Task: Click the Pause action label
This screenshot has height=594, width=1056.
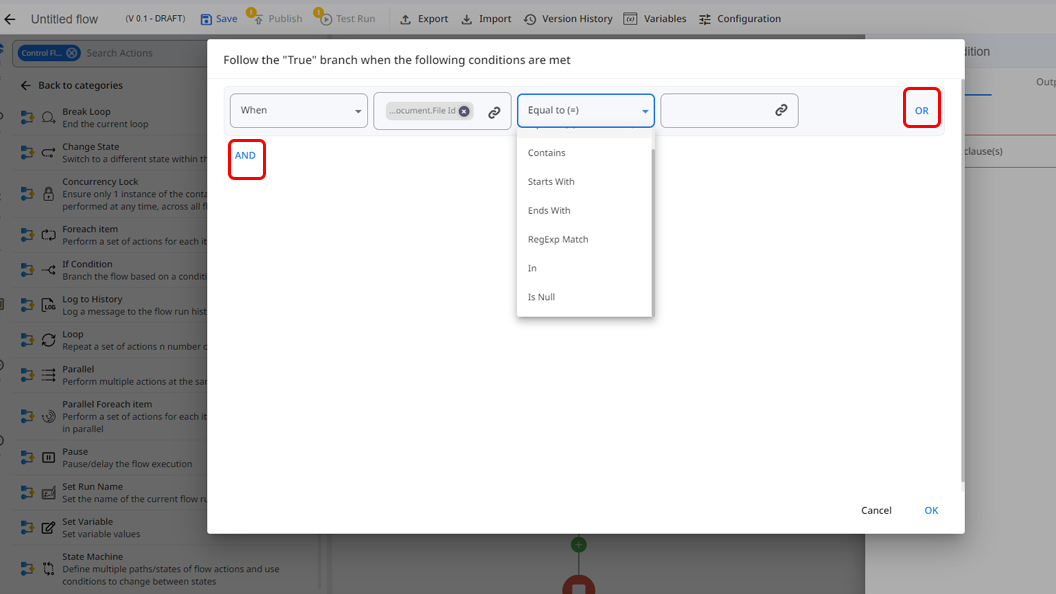Action: coord(75,452)
